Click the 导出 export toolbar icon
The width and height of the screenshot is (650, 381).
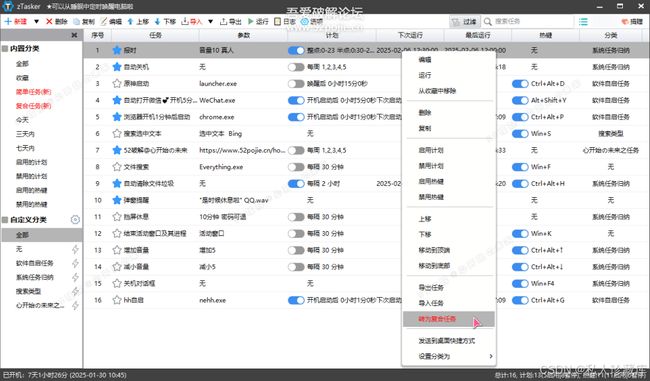click(223, 21)
